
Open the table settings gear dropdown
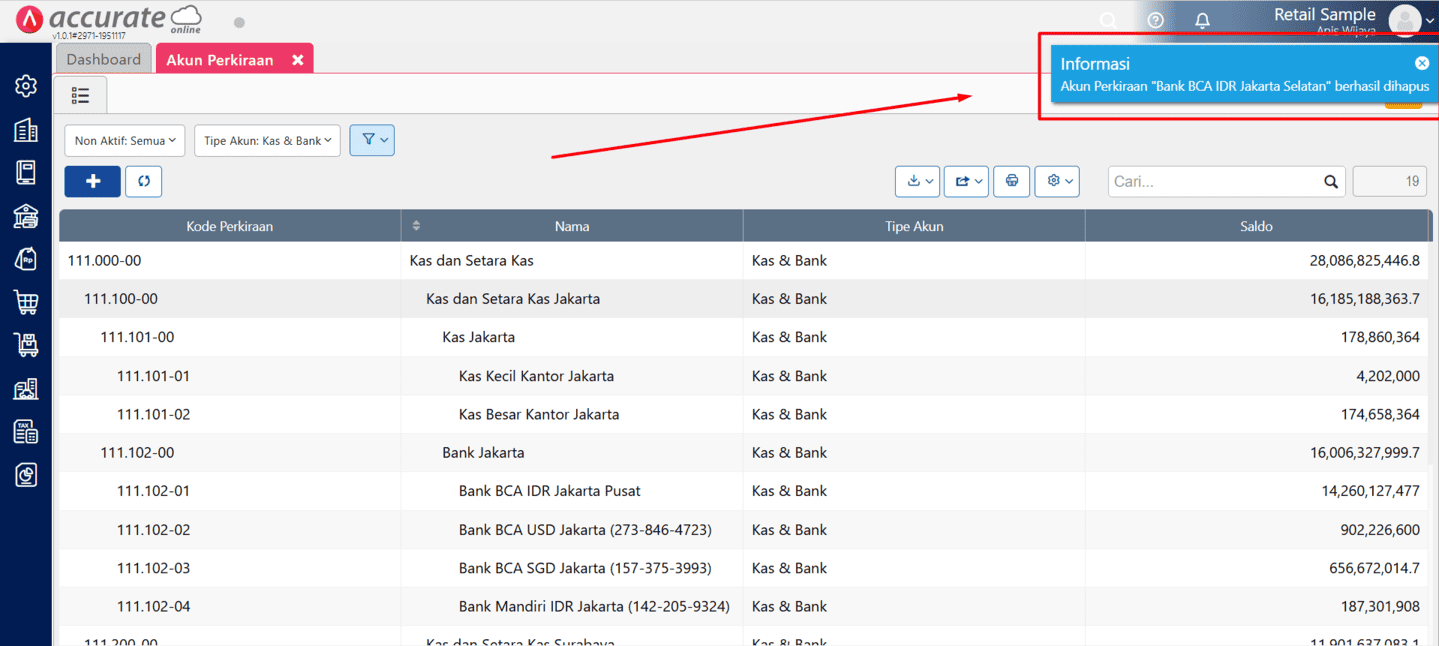pos(1058,181)
